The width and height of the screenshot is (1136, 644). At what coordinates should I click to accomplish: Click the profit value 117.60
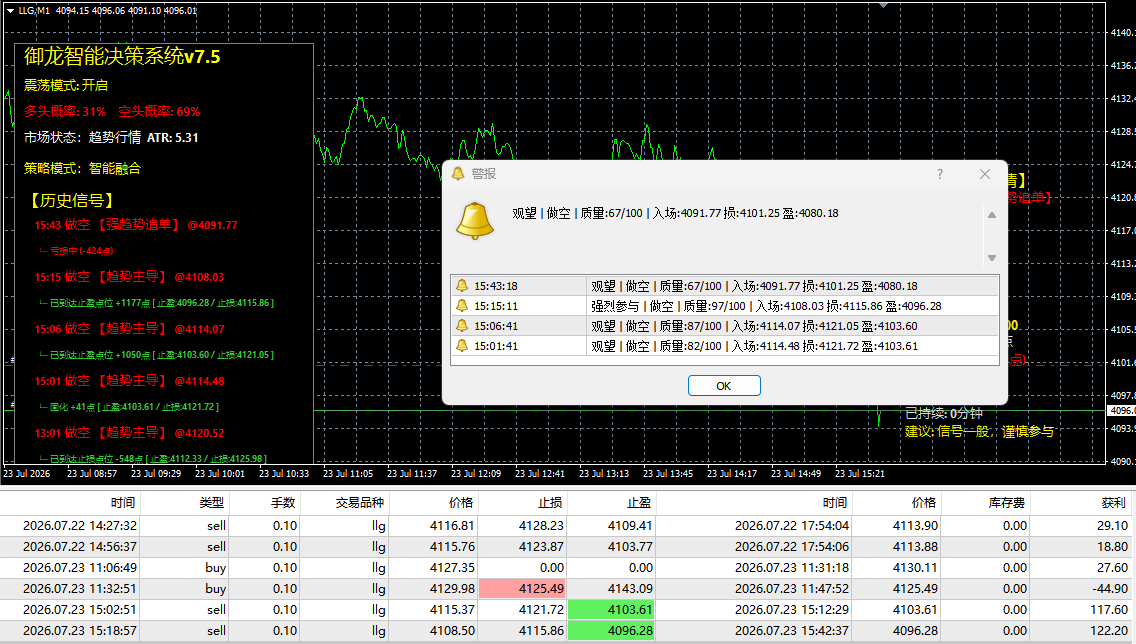[1109, 609]
